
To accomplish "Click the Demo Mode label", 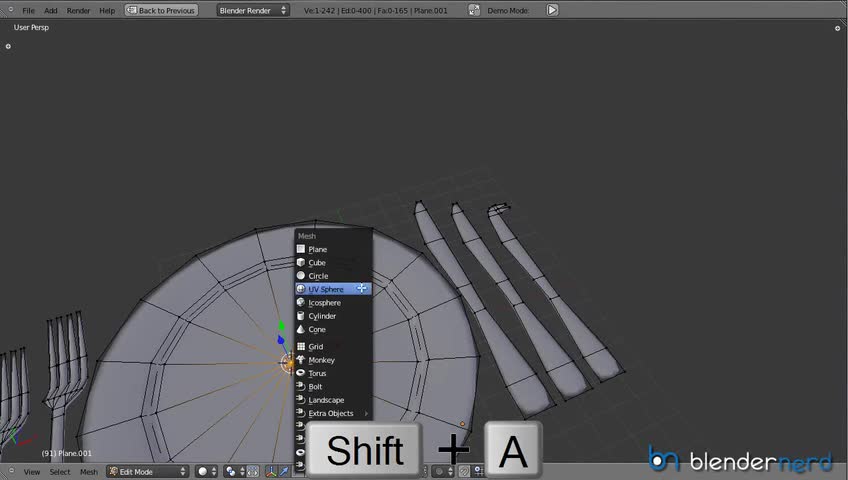I will point(508,10).
